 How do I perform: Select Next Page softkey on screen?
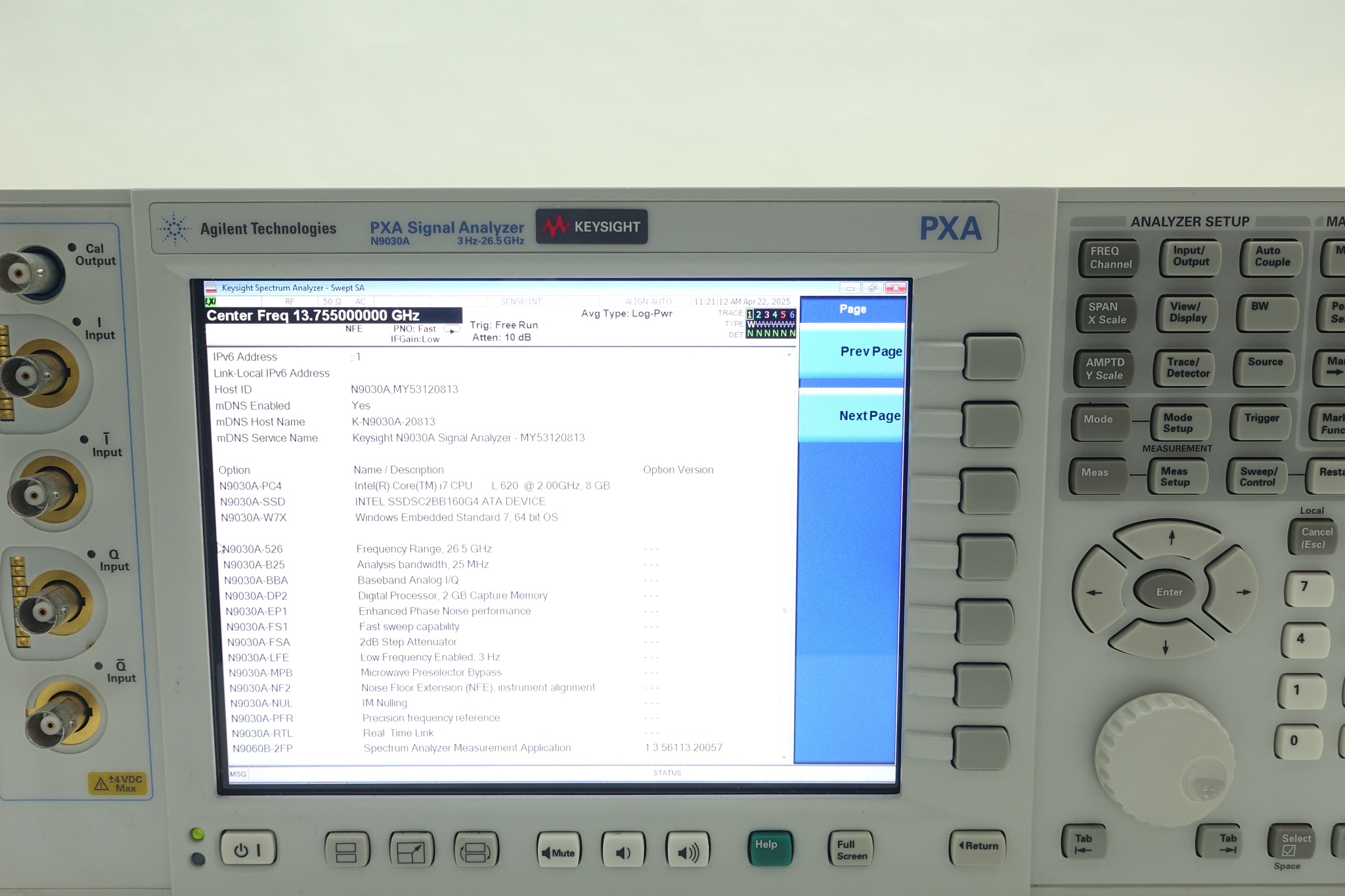coord(851,415)
